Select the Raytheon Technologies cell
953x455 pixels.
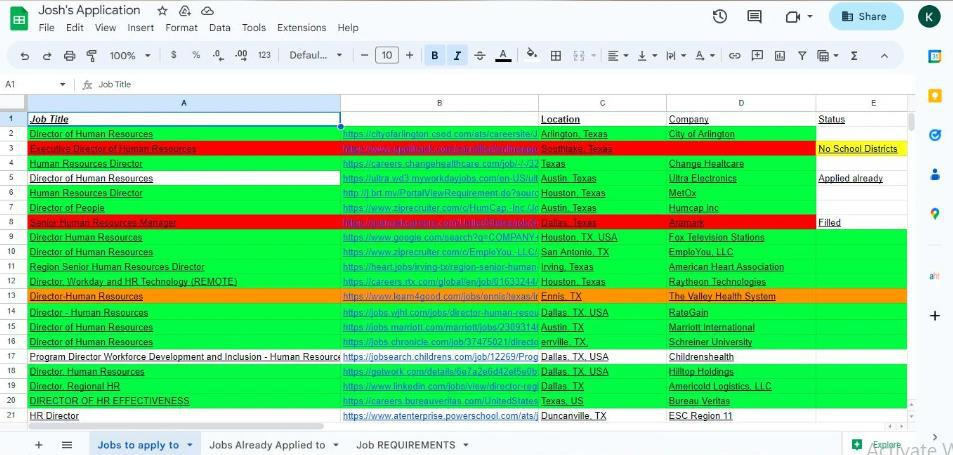pos(741,282)
